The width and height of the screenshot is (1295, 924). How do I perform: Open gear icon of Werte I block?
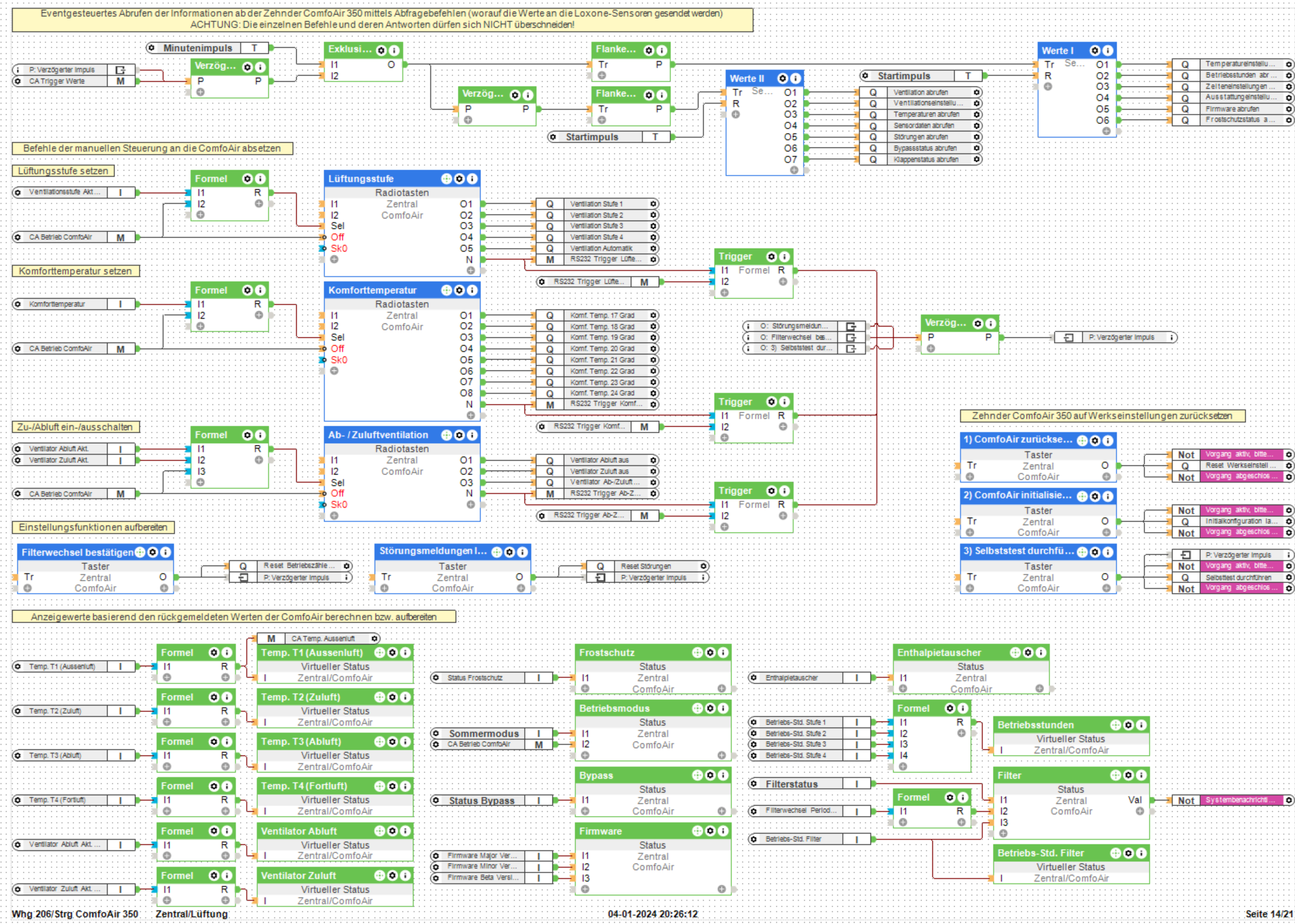click(x=1095, y=51)
